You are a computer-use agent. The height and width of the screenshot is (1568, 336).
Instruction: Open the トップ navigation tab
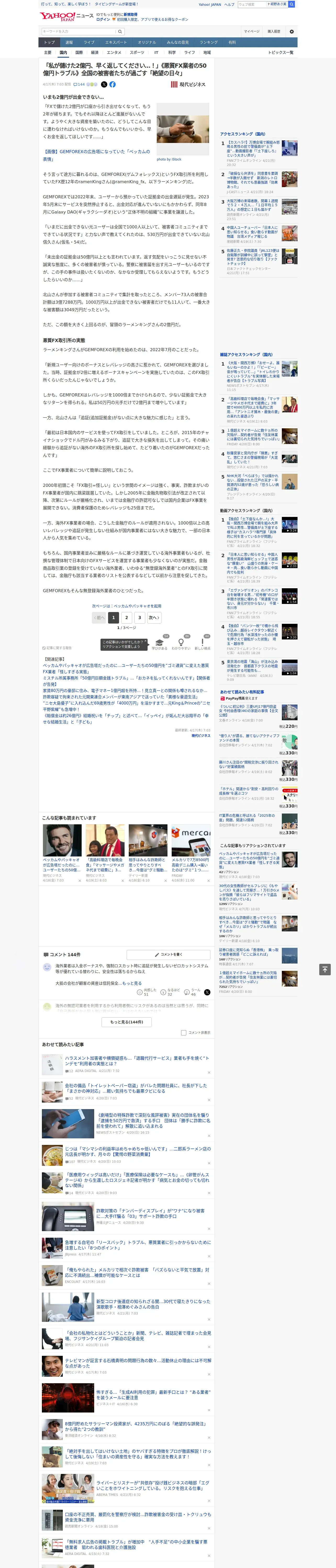click(49, 43)
